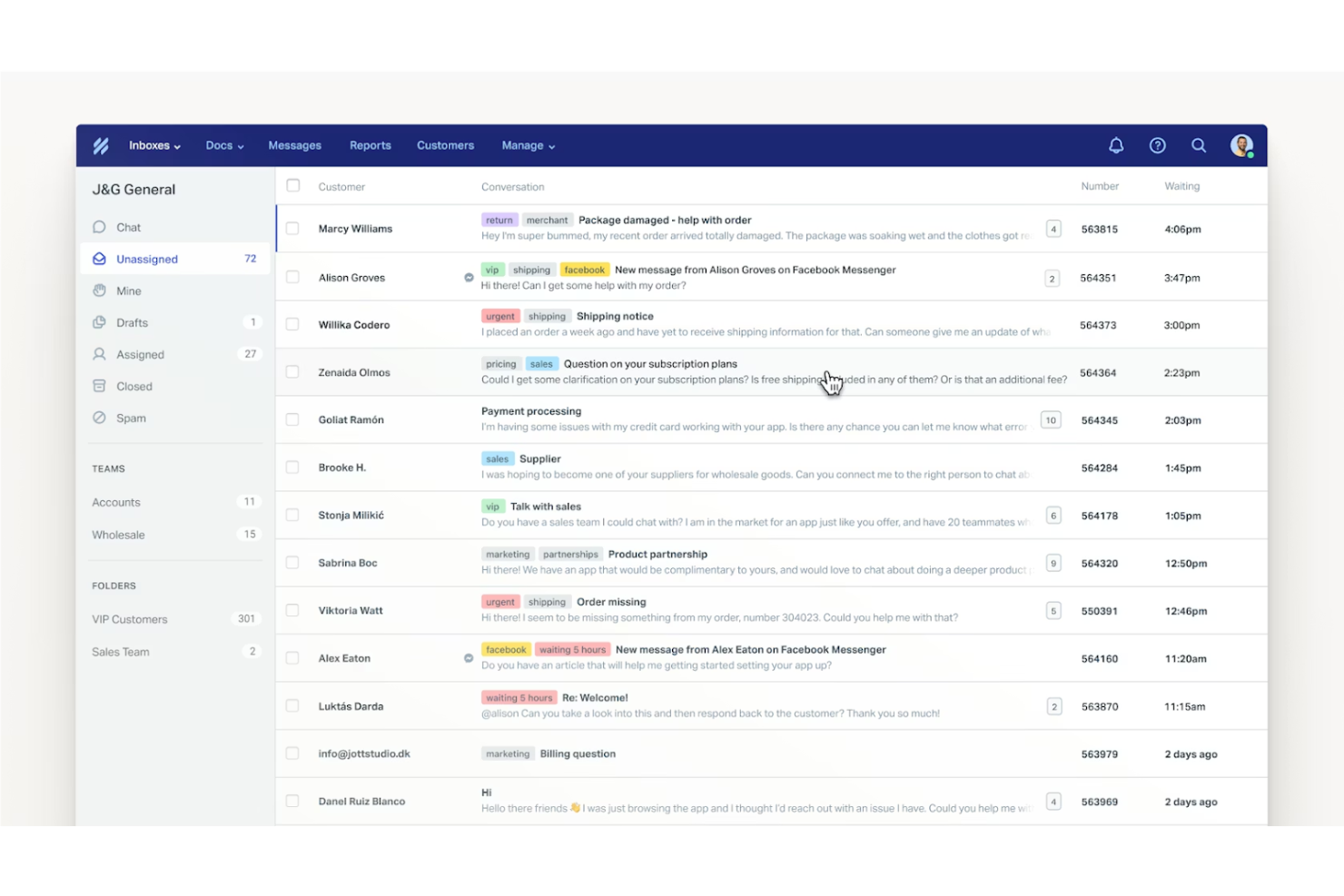Open the VIP Customers folder
The image size is (1344, 896).
(130, 618)
